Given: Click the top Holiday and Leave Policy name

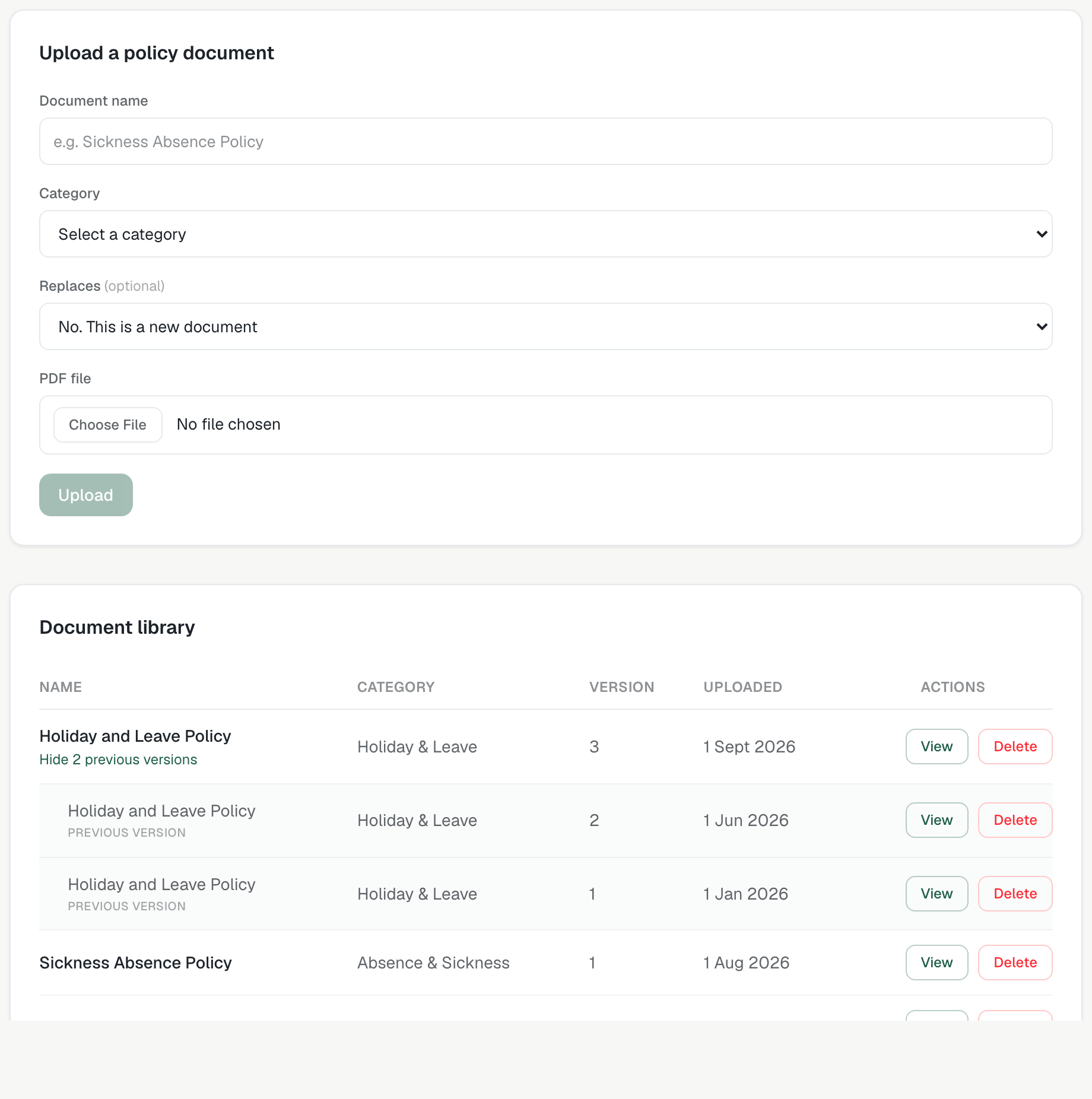Looking at the screenshot, I should pos(135,736).
